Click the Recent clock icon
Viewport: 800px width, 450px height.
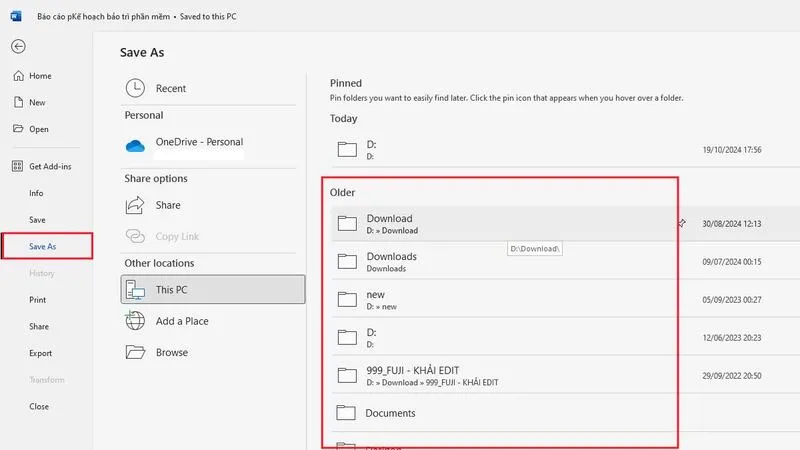(135, 88)
